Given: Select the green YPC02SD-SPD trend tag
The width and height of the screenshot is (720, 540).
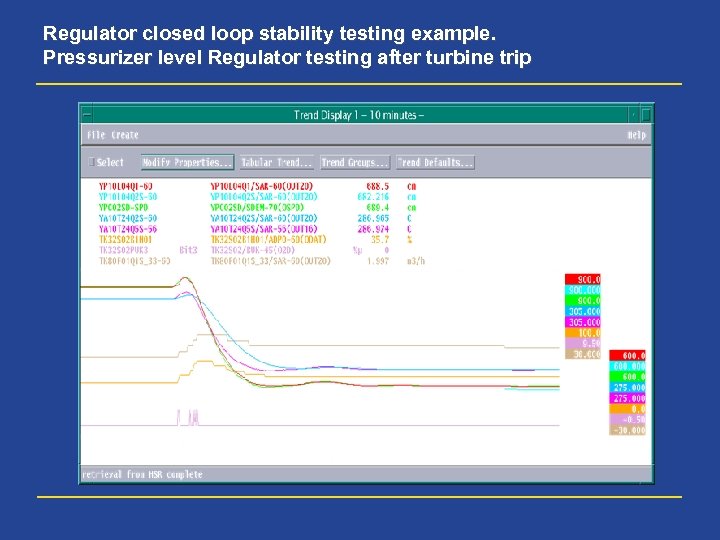Looking at the screenshot, I should click(x=123, y=208).
